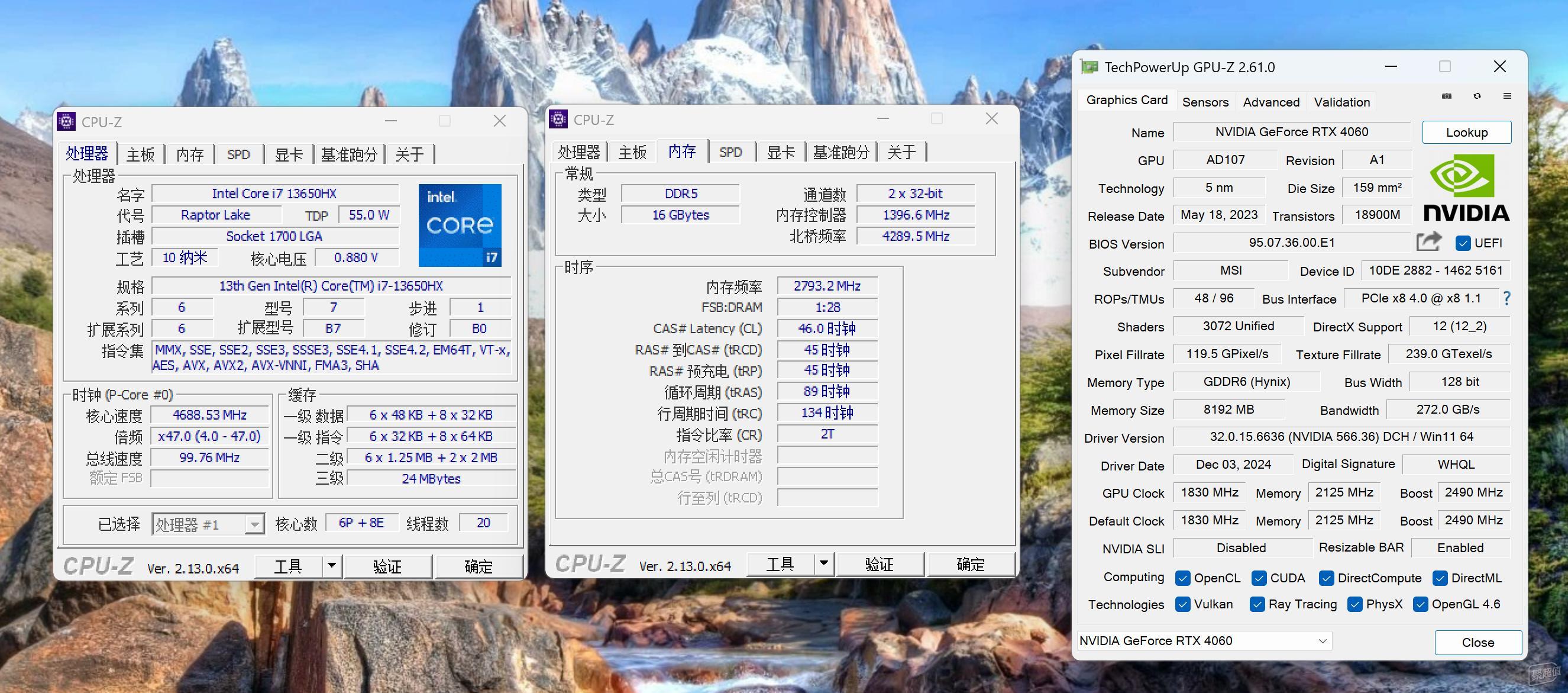Toggle the CUDA checkbox
The height and width of the screenshot is (693, 1568).
pos(1259,578)
